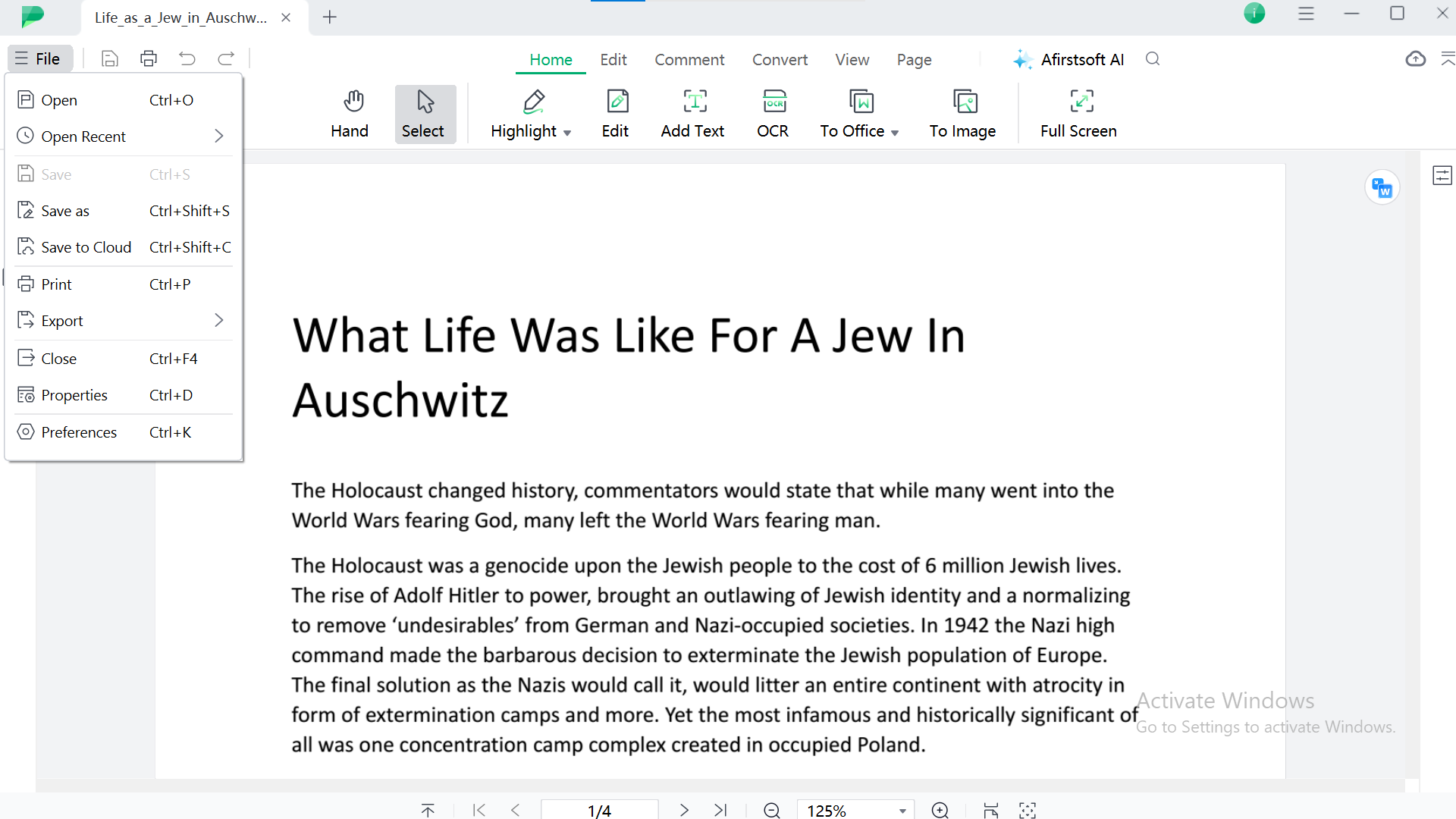This screenshot has height=819, width=1456.
Task: Select the To Image tool
Action: (962, 112)
